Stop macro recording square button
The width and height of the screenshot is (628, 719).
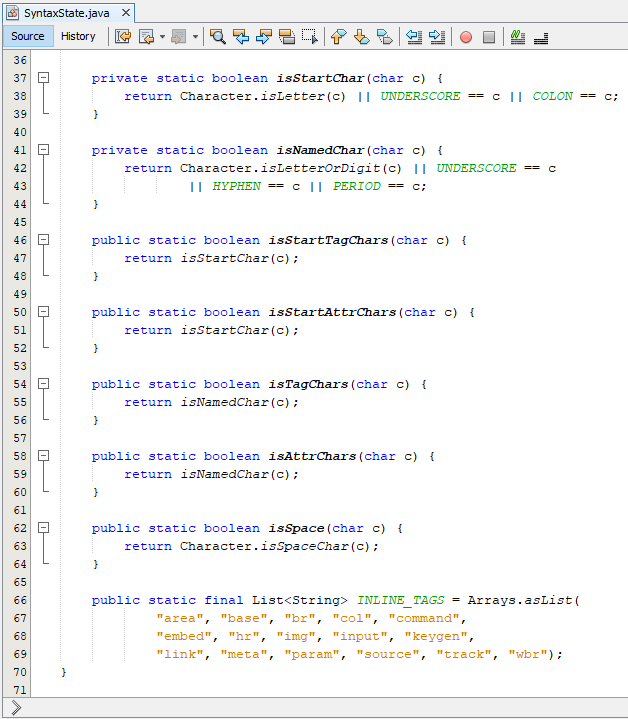tap(489, 37)
